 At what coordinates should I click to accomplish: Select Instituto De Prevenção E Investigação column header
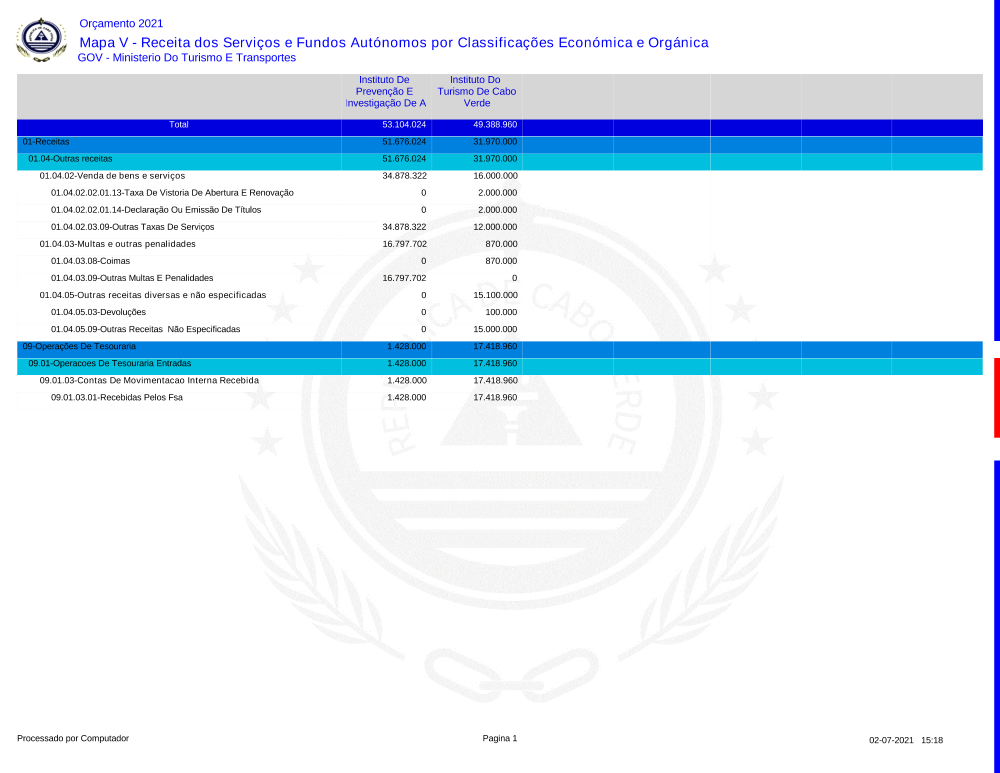click(385, 91)
